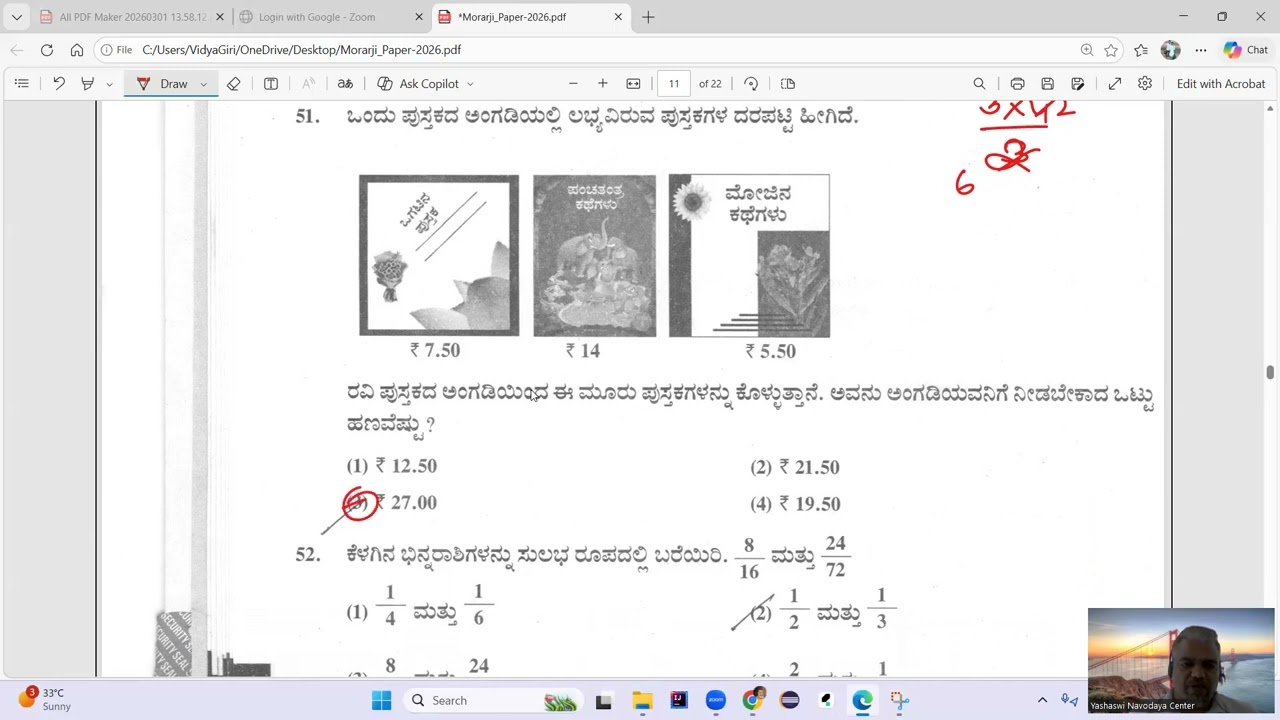Open Find in PDF search icon
The image size is (1280, 720).
tap(979, 84)
